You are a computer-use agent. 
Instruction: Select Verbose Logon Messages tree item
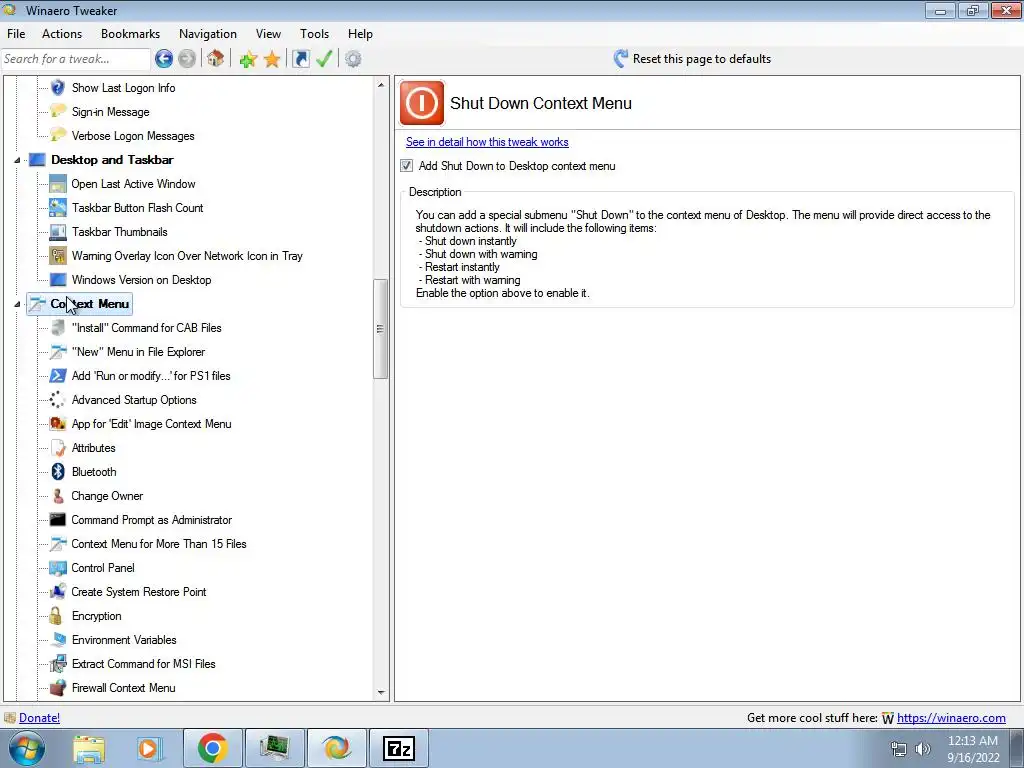click(x=133, y=136)
